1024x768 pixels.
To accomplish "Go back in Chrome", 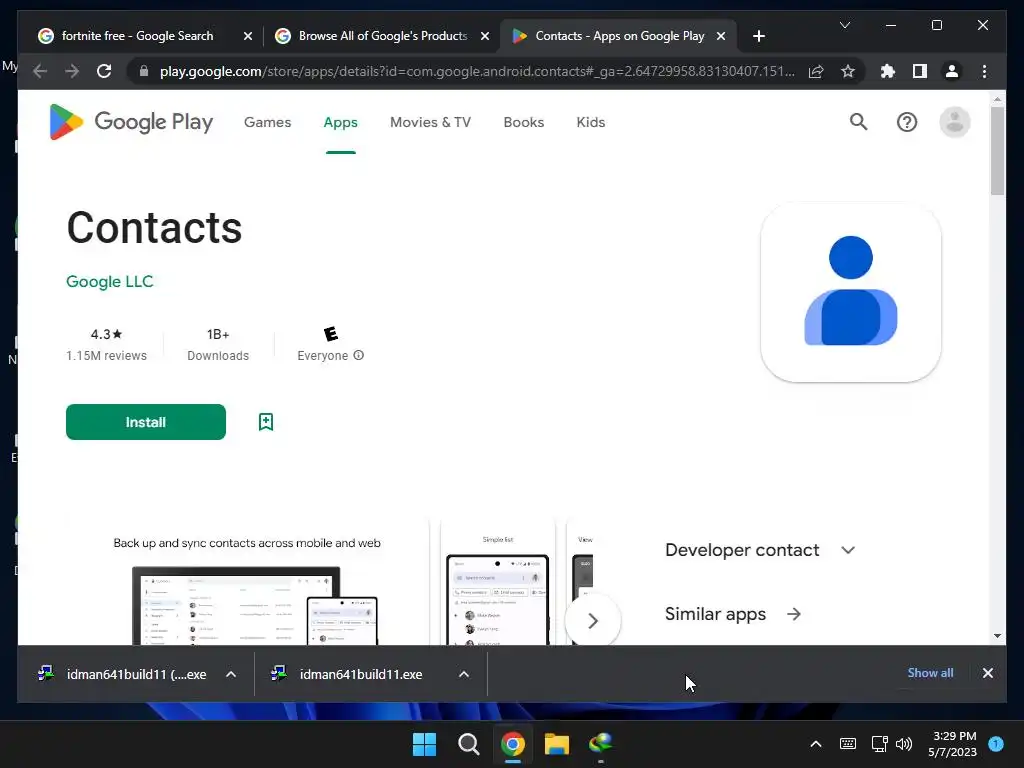I will point(40,71).
